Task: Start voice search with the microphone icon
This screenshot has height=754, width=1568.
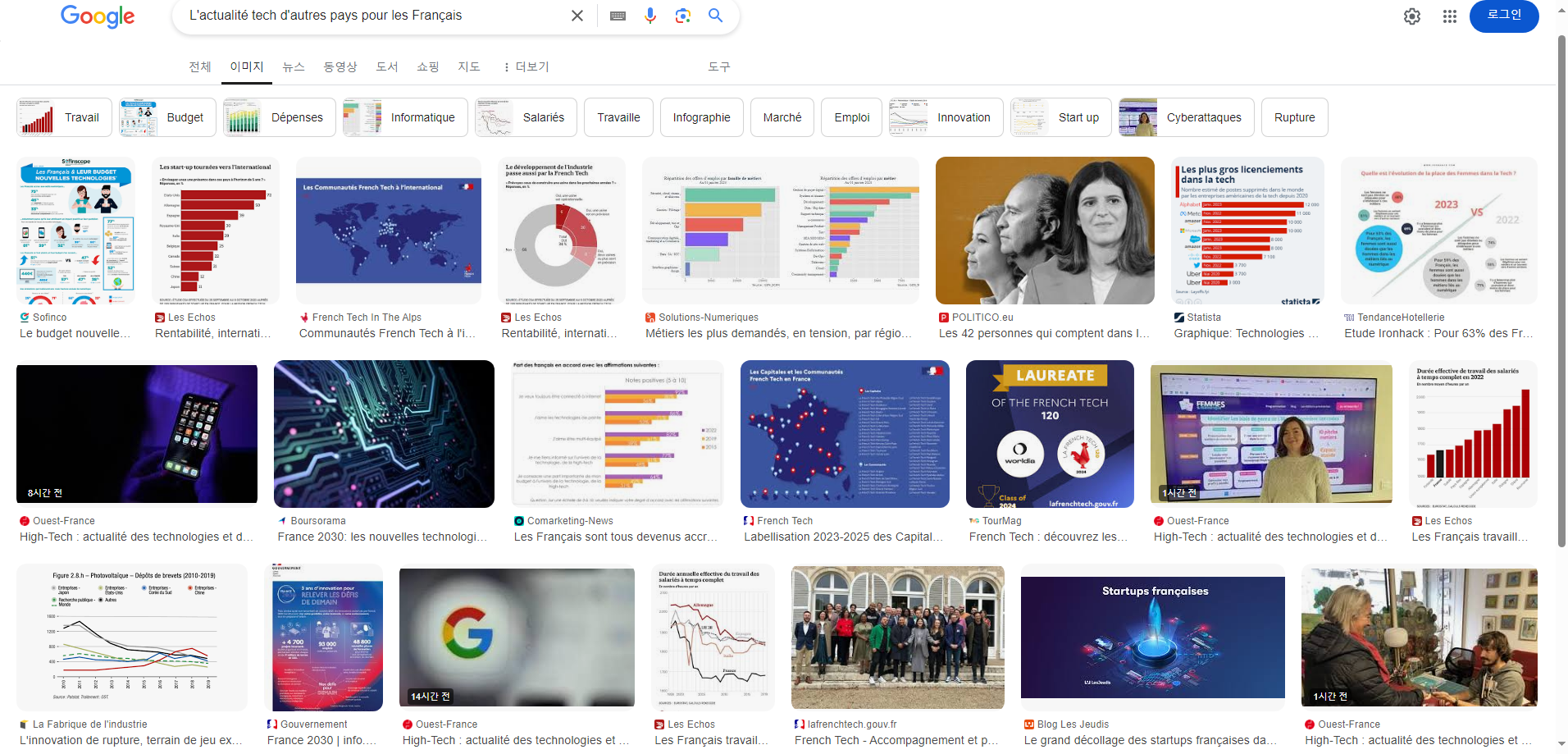Action: 650,16
